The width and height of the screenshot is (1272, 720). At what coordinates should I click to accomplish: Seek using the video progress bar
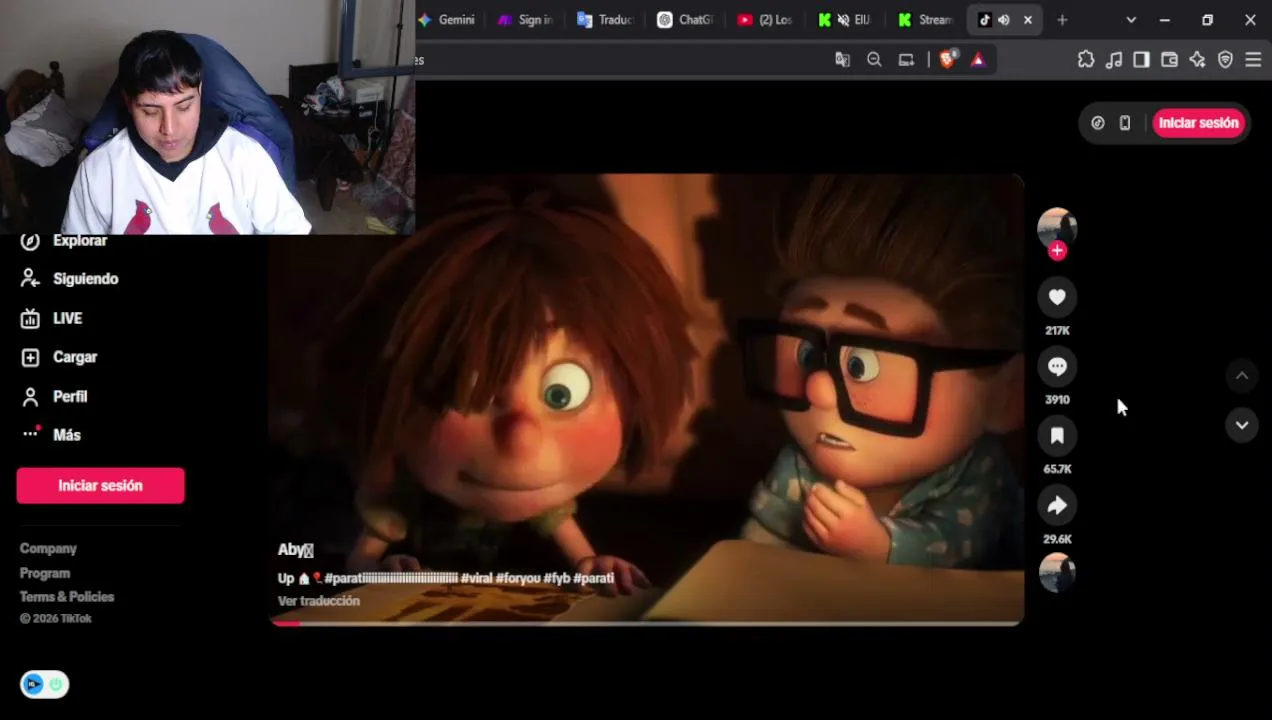tap(646, 623)
